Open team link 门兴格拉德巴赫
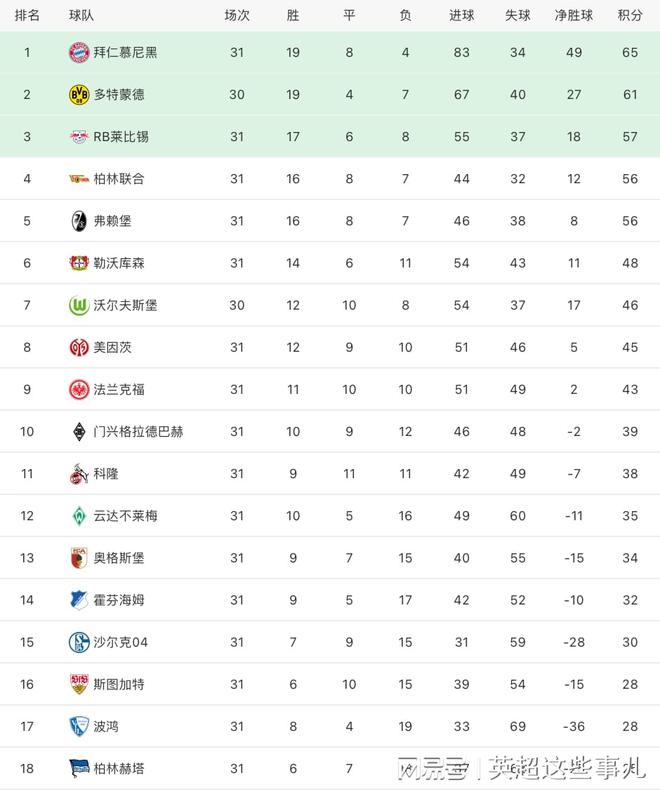The width and height of the screenshot is (660, 792). 138,432
